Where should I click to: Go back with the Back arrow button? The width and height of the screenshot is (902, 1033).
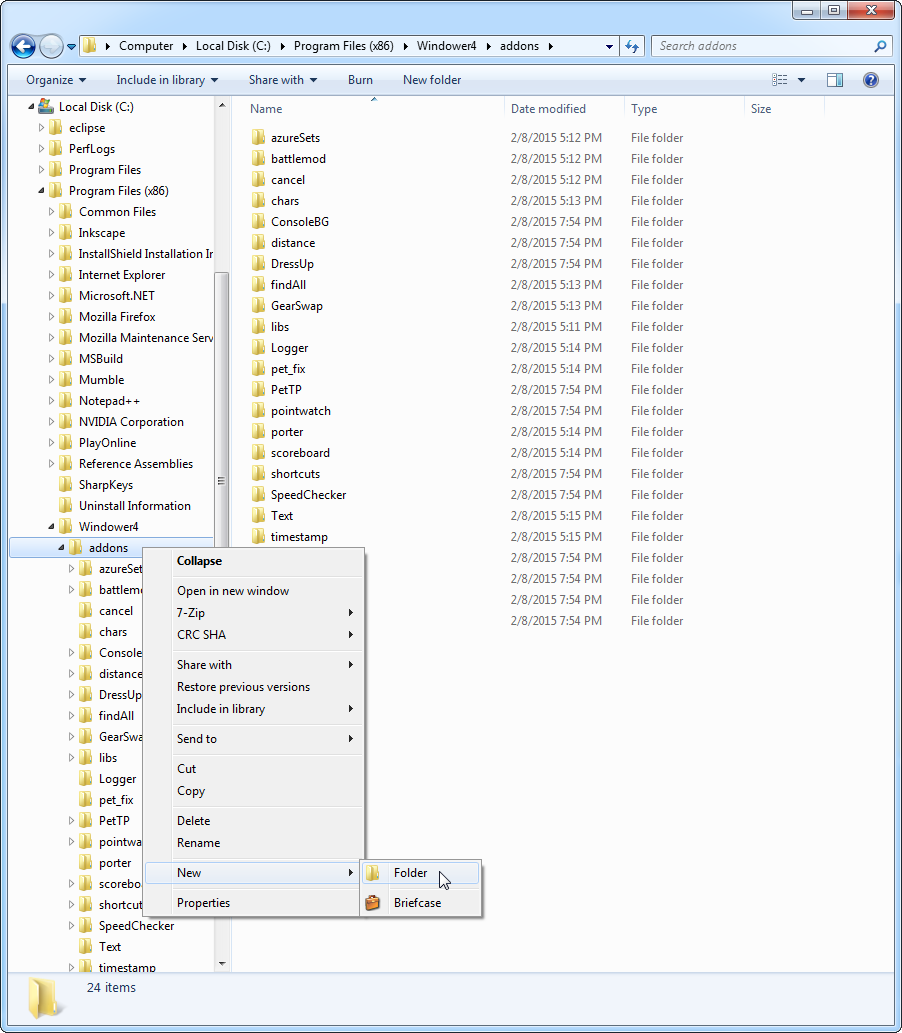[x=23, y=46]
